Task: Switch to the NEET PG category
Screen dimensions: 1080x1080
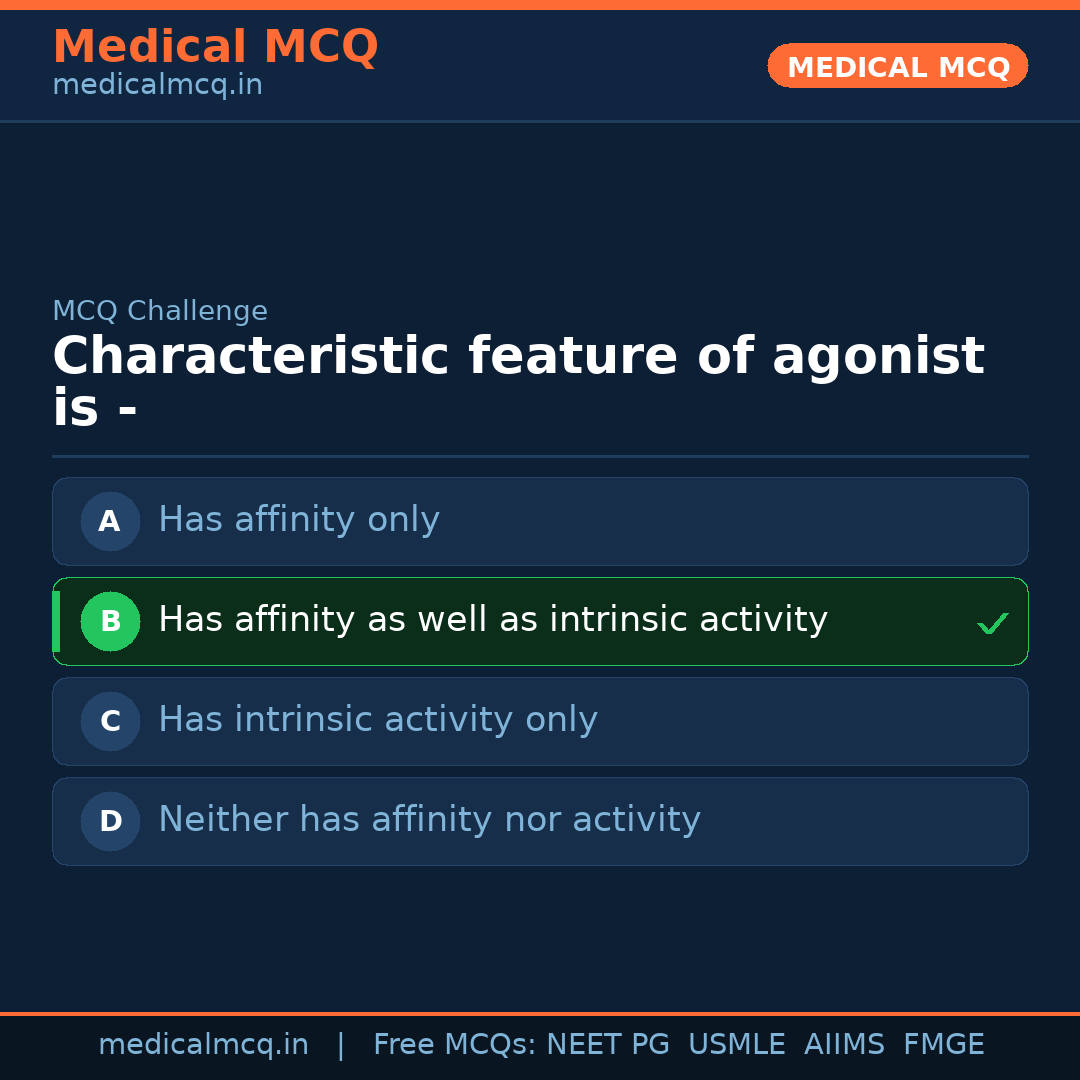Action: [x=607, y=1043]
